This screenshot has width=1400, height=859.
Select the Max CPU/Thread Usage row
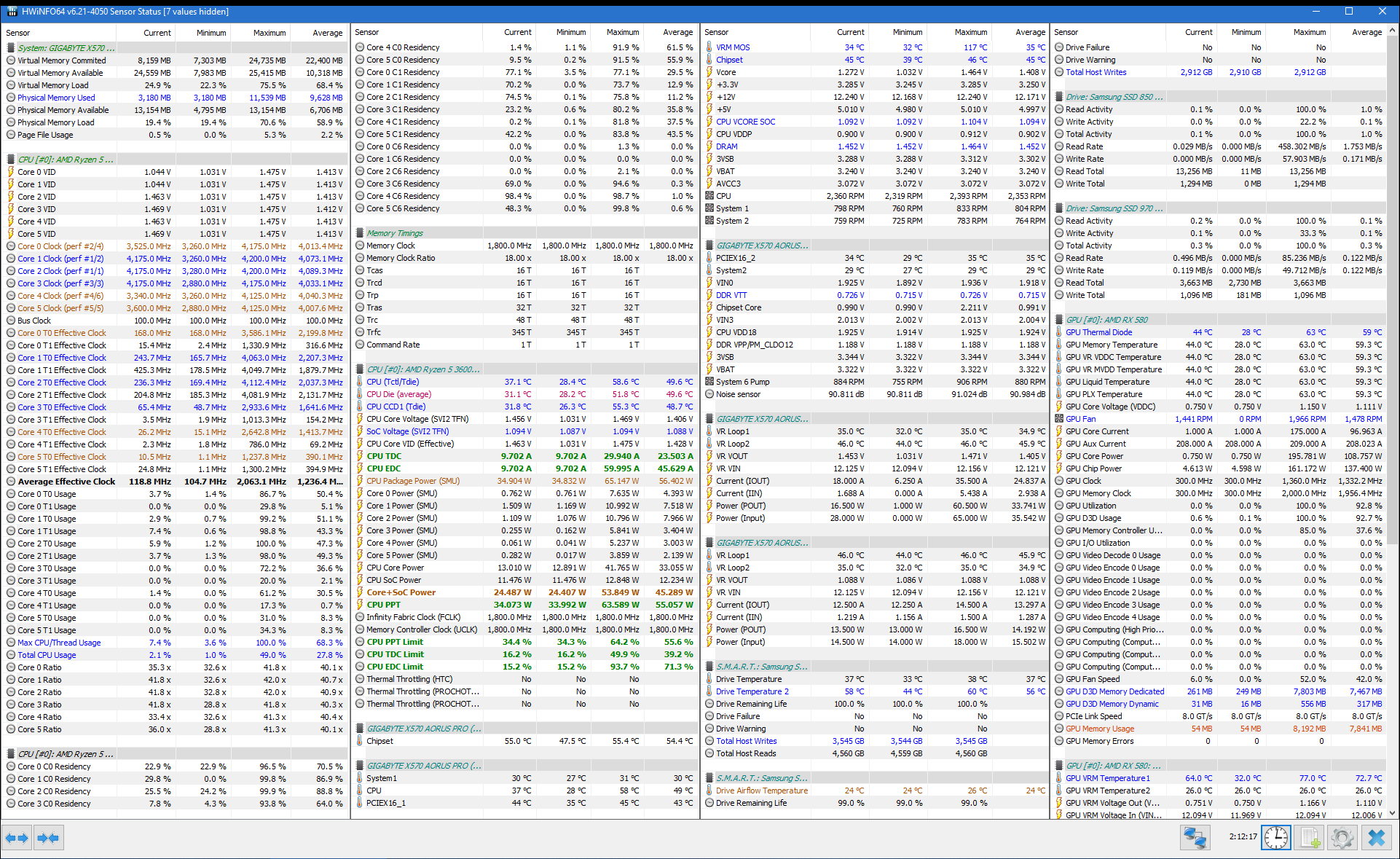coord(175,643)
